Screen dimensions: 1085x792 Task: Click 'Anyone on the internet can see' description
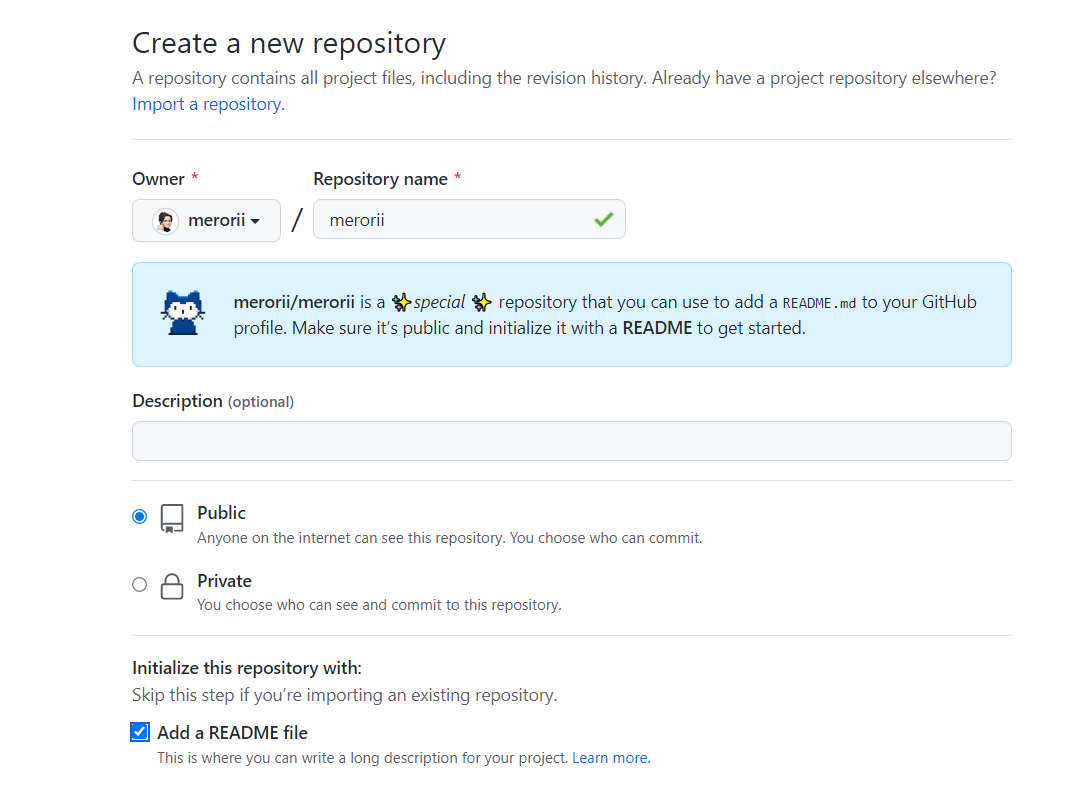pos(450,538)
